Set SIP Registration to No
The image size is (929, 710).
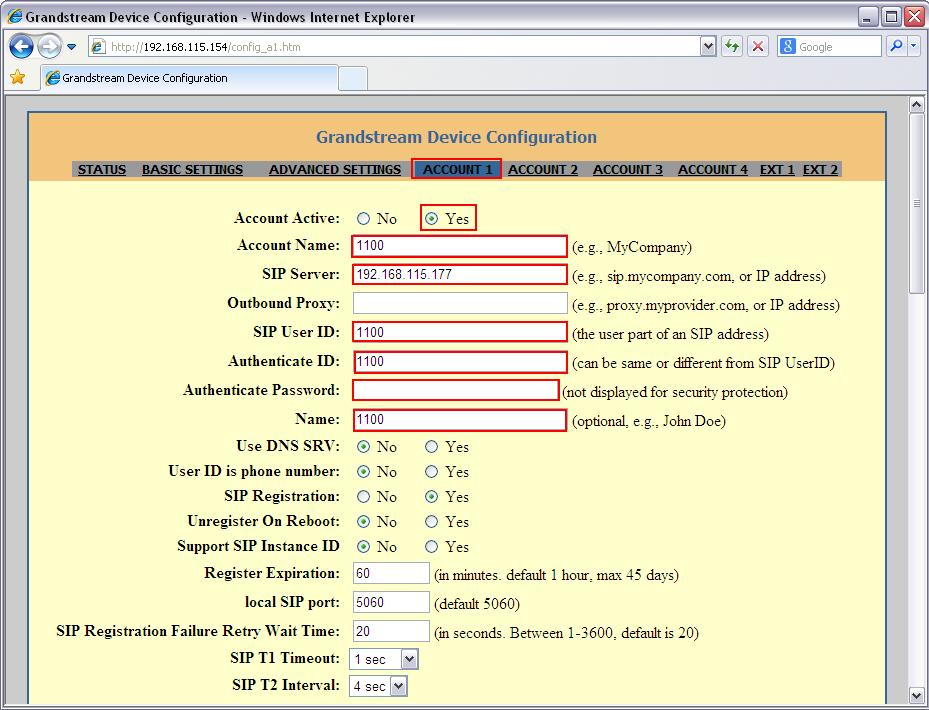(x=363, y=497)
